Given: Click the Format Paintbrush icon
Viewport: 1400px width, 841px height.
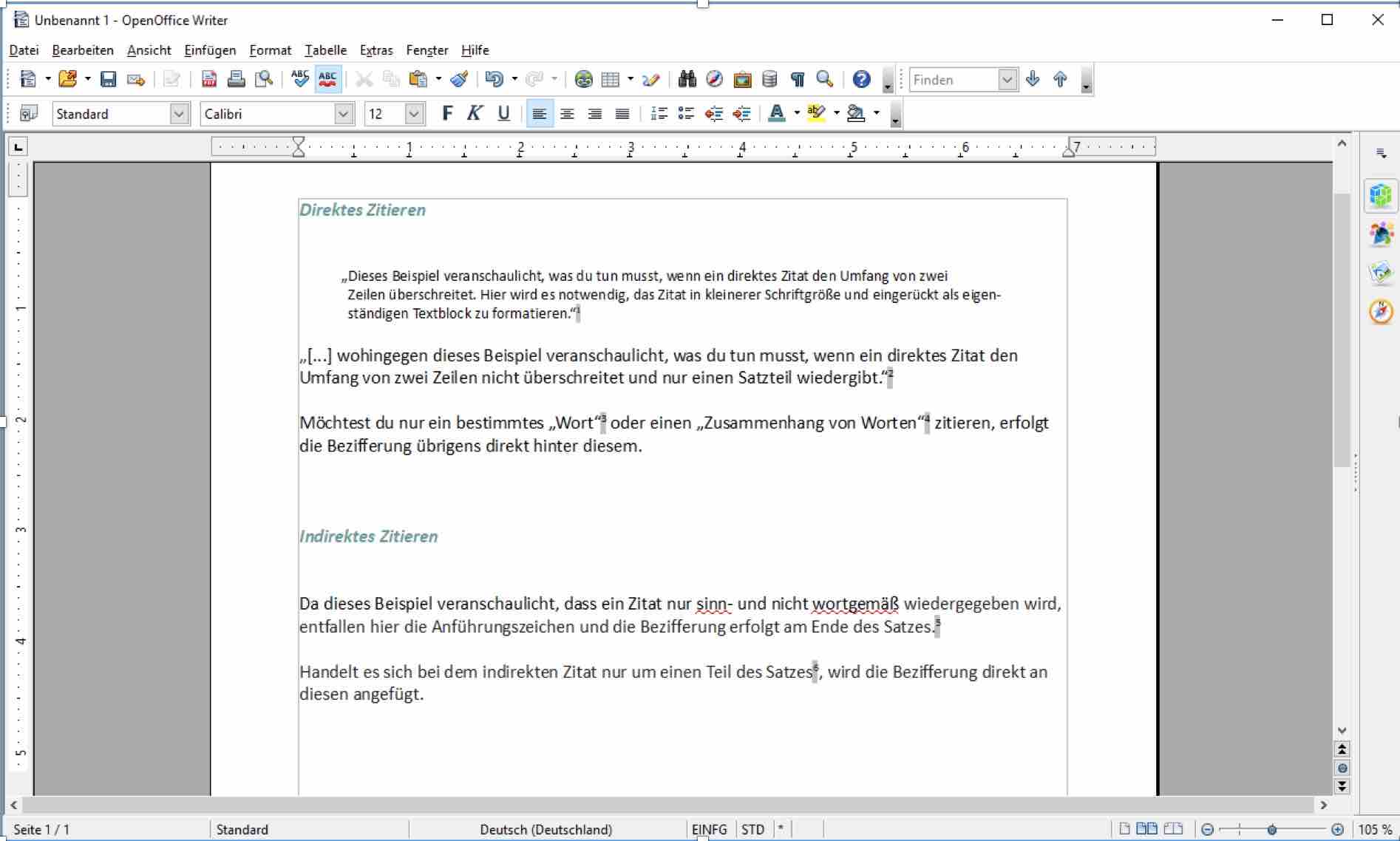Looking at the screenshot, I should pos(459,80).
